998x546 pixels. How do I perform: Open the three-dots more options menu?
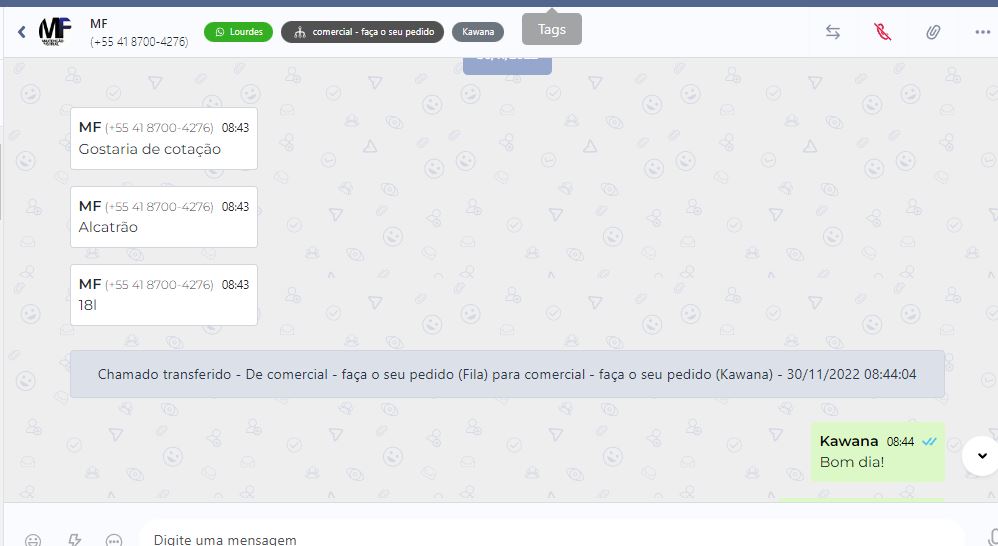[982, 32]
